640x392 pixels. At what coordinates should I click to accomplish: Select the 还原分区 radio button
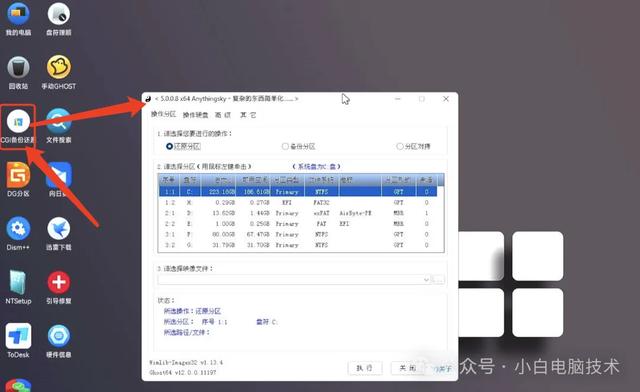coord(169,146)
